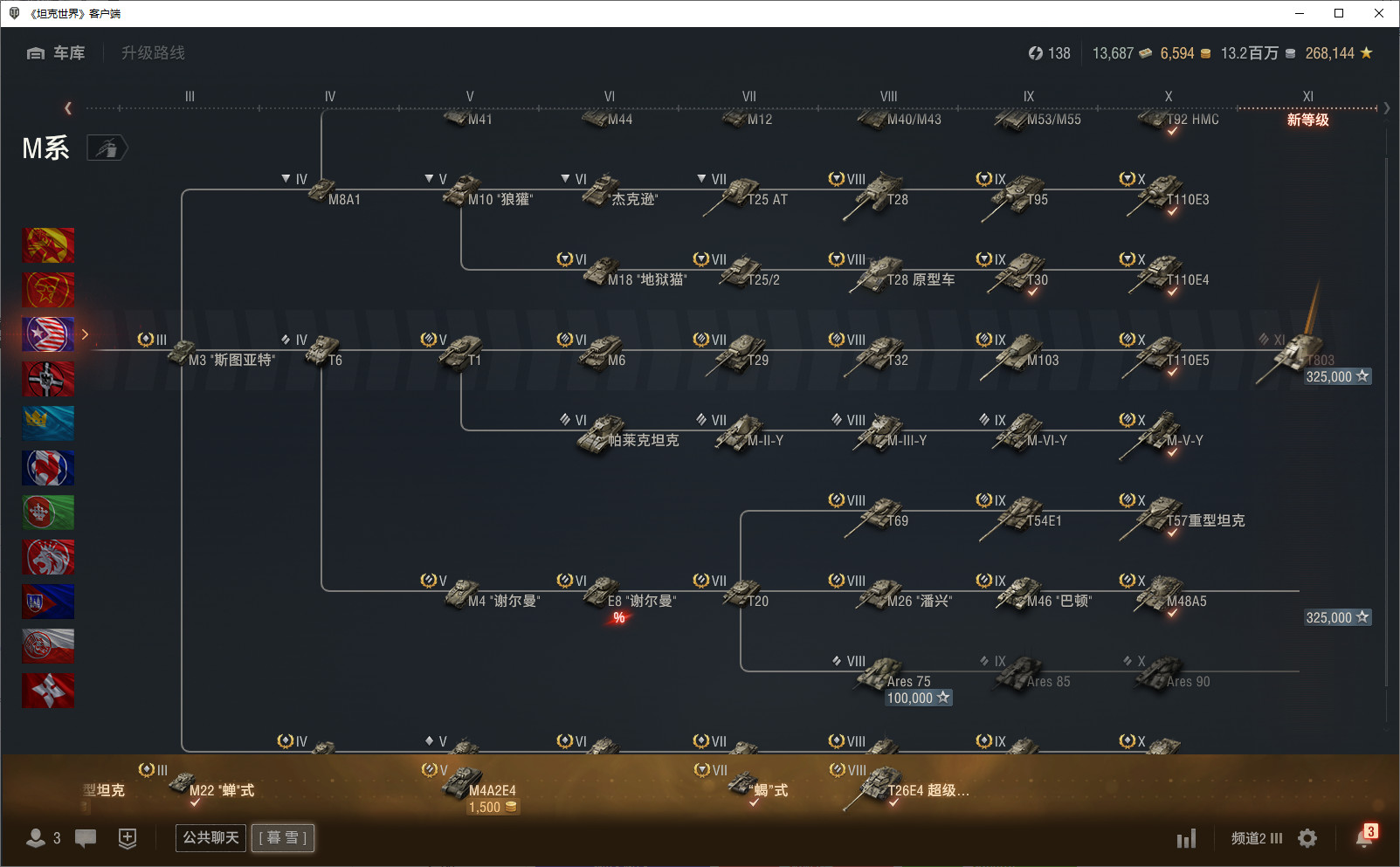The image size is (1400, 867).
Task: Select the T110E4 tank destroyer
Action: tap(1165, 274)
